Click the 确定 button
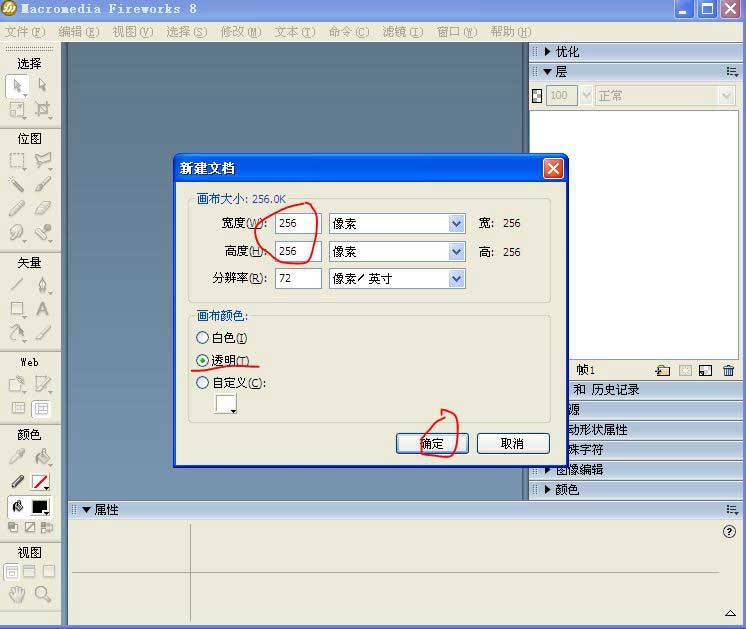The width and height of the screenshot is (746, 629). (432, 443)
